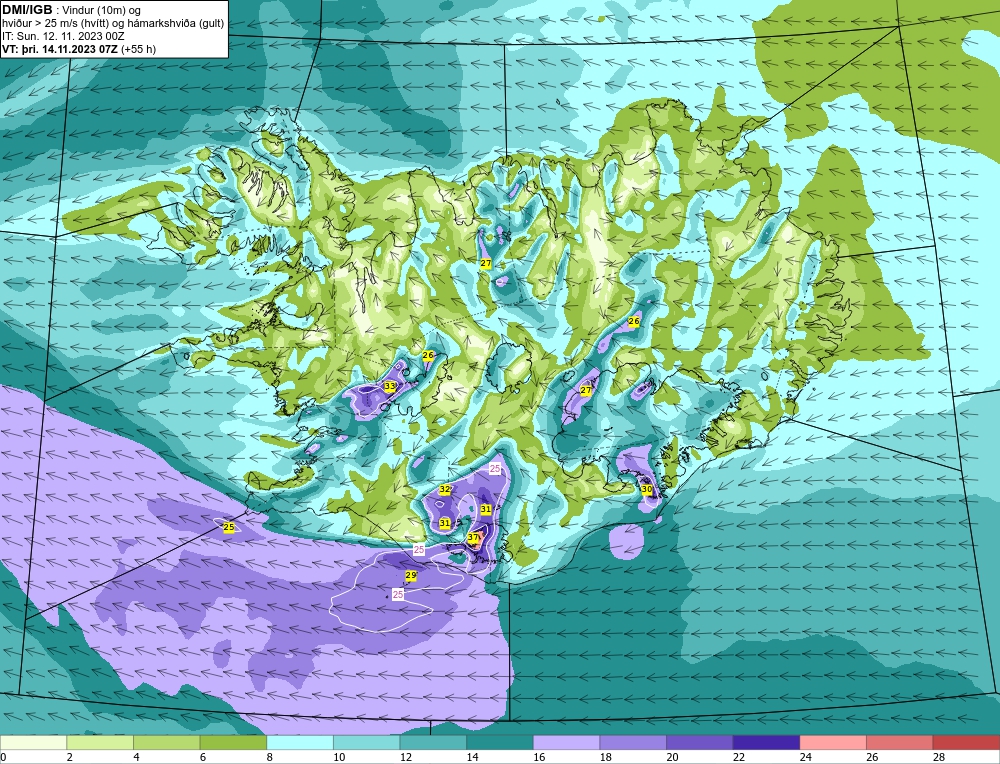The width and height of the screenshot is (1000, 764).
Task: Click legend scale number '18'
Action: pyautogui.click(x=605, y=757)
